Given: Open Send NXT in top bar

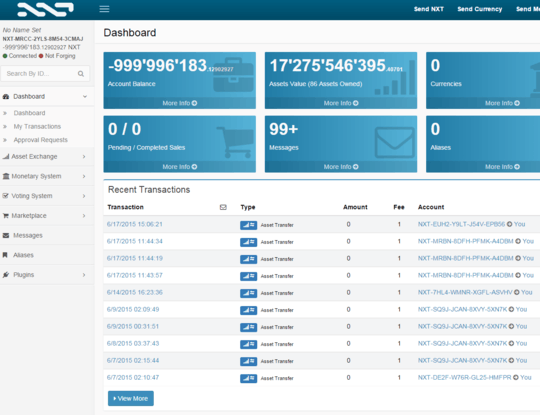Looking at the screenshot, I should (428, 9).
